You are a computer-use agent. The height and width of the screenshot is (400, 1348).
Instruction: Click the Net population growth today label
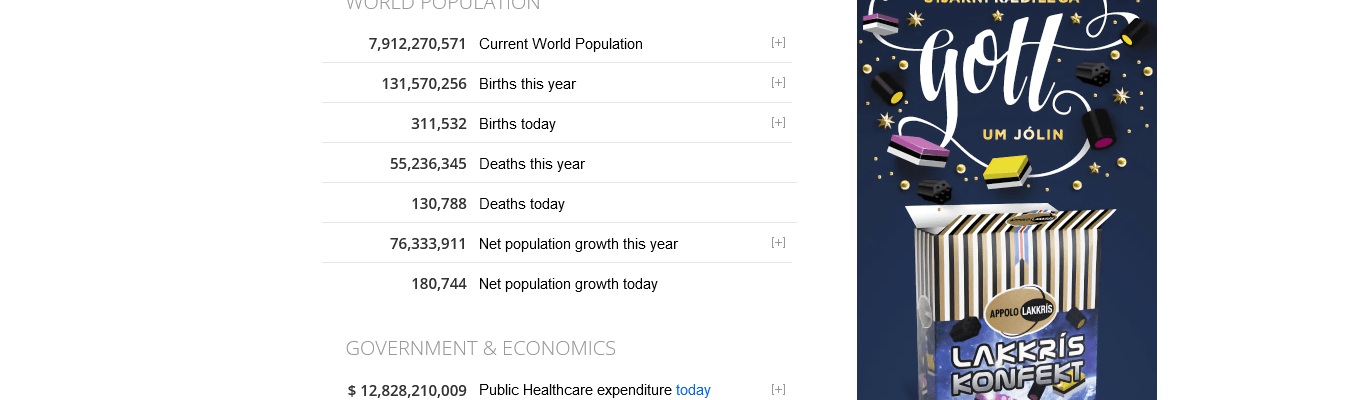568,284
